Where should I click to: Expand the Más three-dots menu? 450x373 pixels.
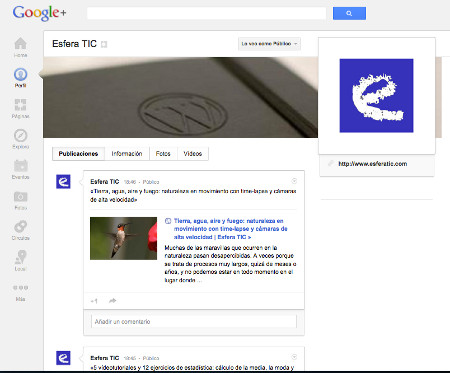(20, 288)
